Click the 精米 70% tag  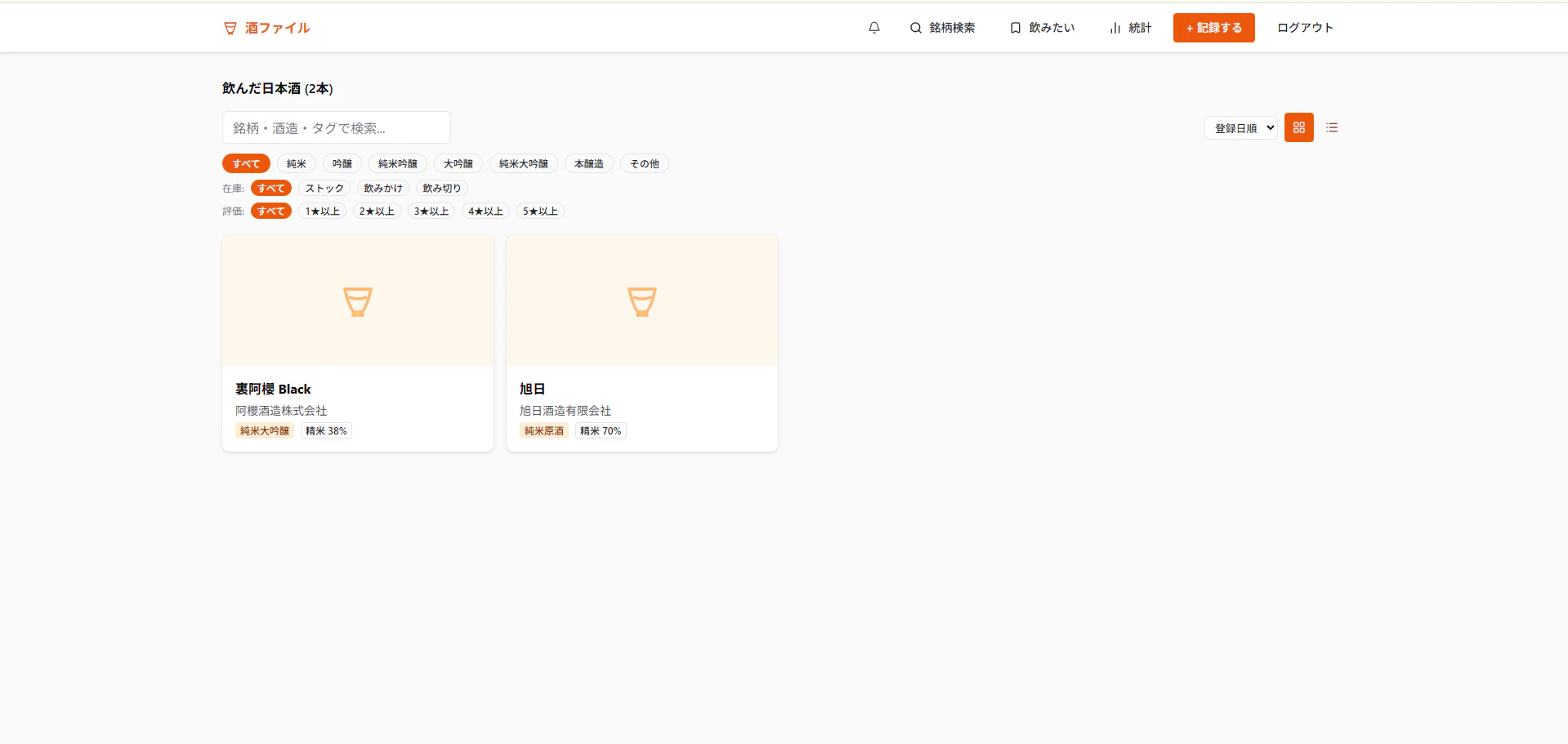tap(601, 431)
